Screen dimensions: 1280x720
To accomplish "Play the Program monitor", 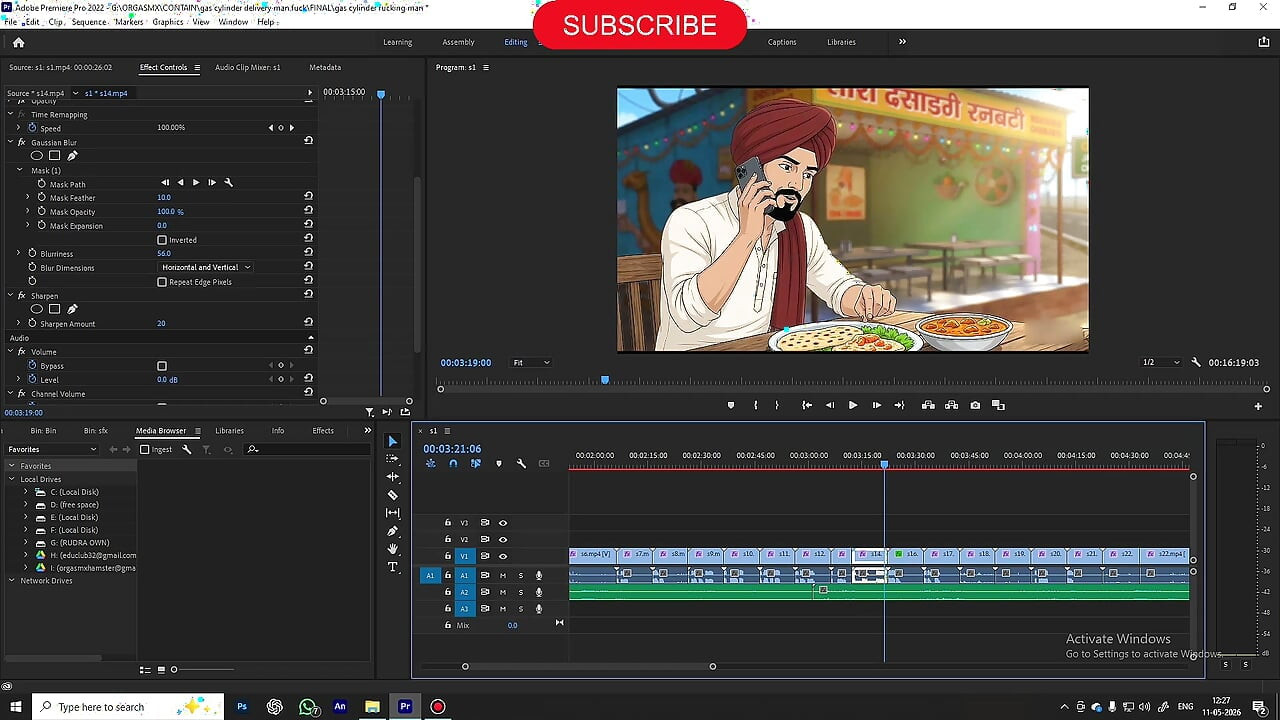I will pos(852,405).
